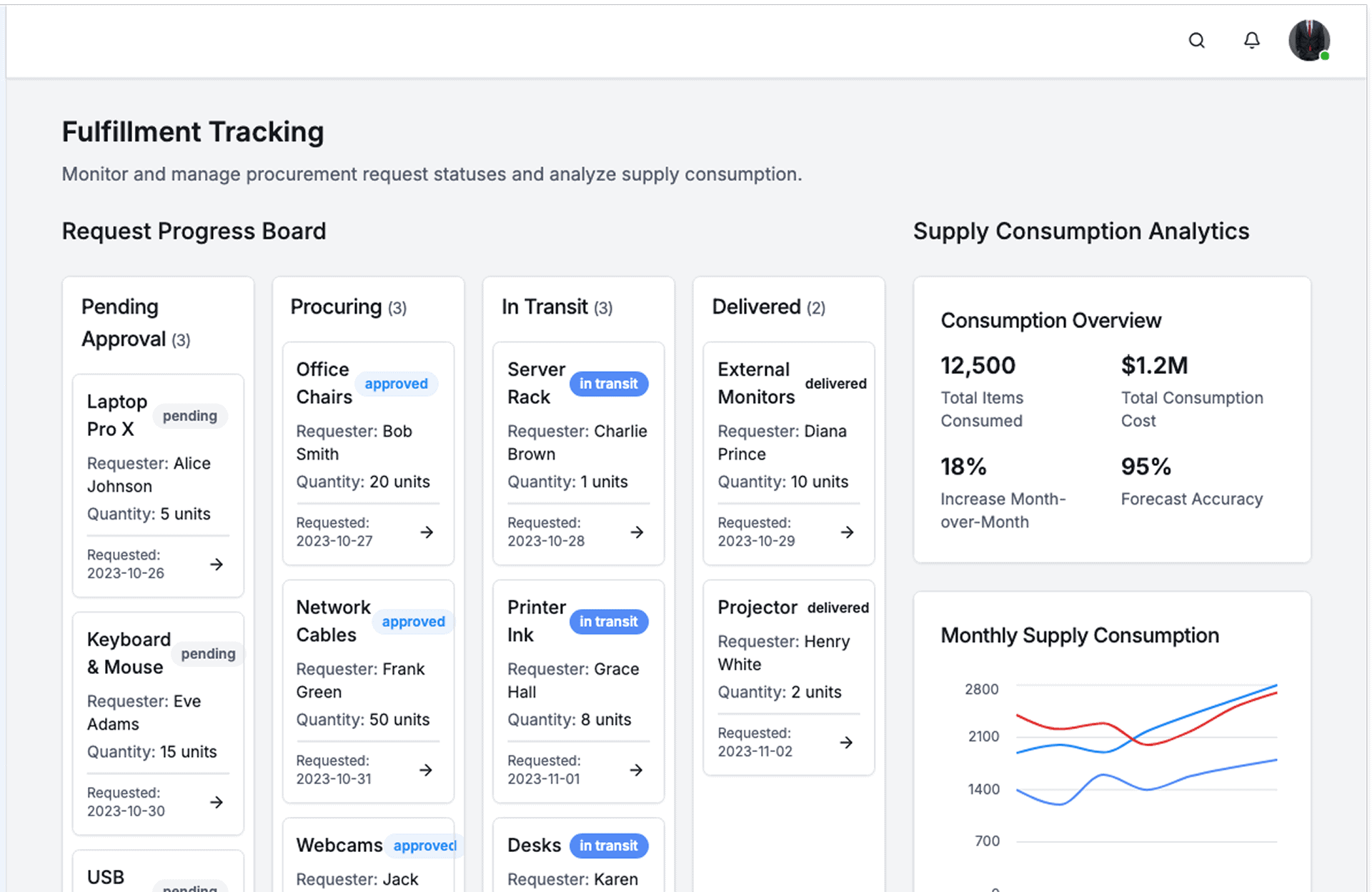This screenshot has width=1372, height=892.
Task: Open Projector request arrow
Action: [x=846, y=743]
